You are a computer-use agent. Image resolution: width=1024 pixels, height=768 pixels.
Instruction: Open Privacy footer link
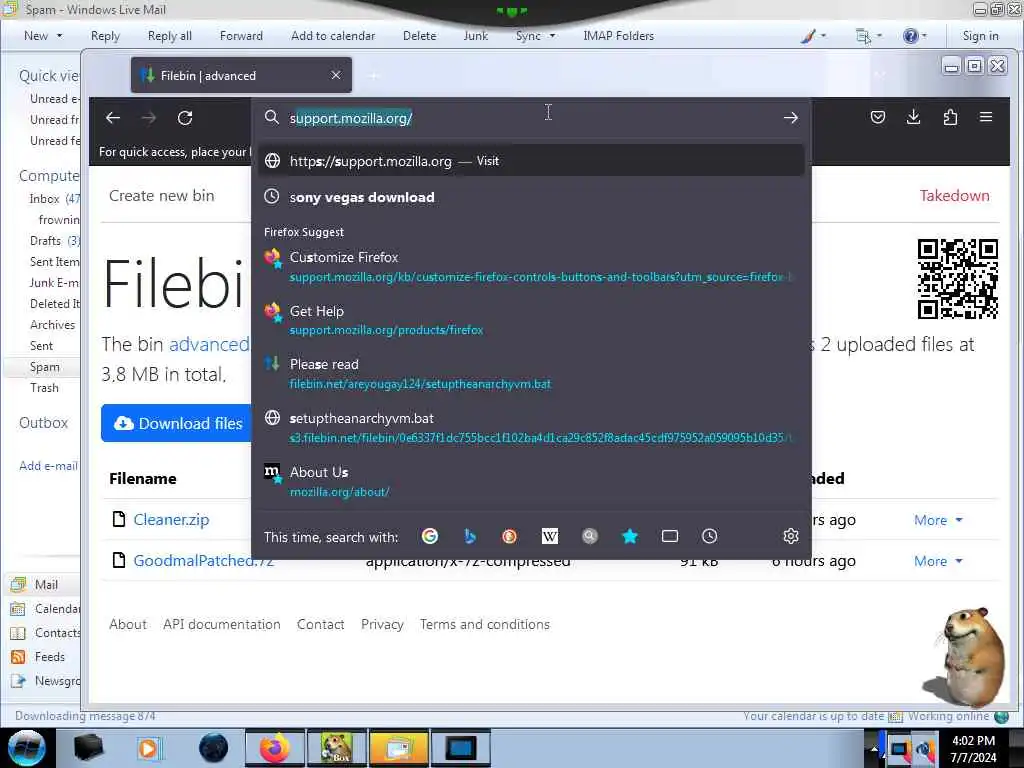[x=382, y=624]
